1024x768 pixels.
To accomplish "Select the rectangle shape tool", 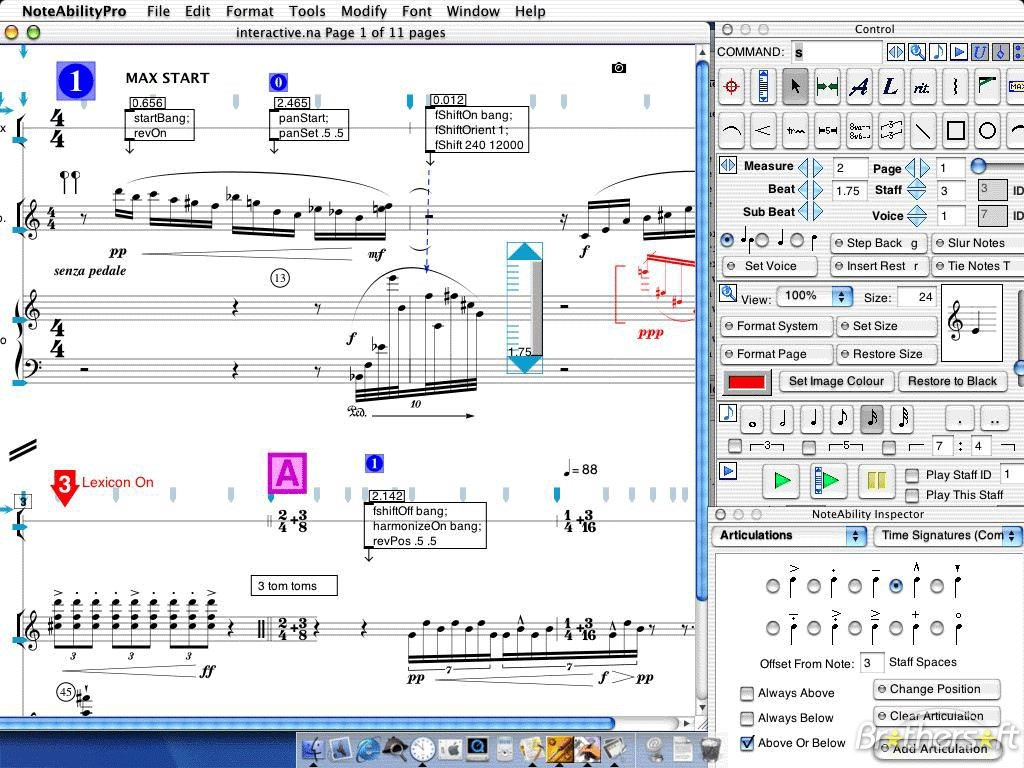I will [956, 130].
